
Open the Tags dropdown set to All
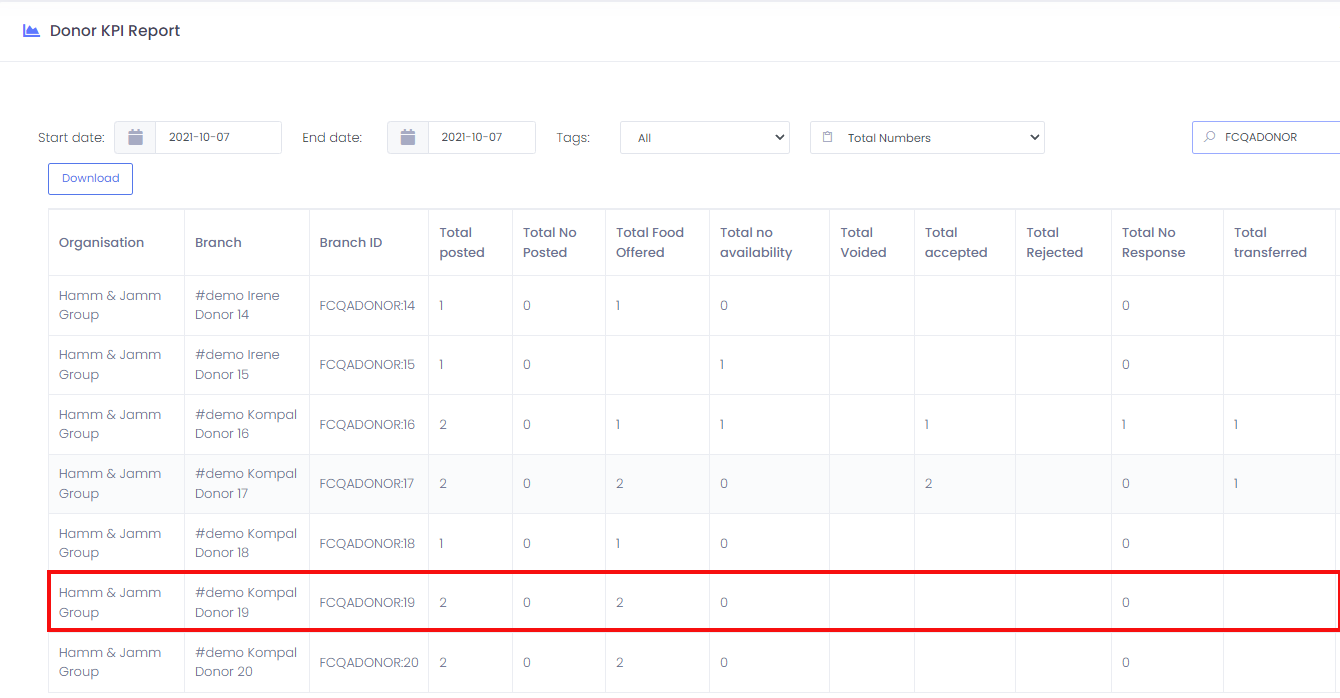(x=704, y=138)
